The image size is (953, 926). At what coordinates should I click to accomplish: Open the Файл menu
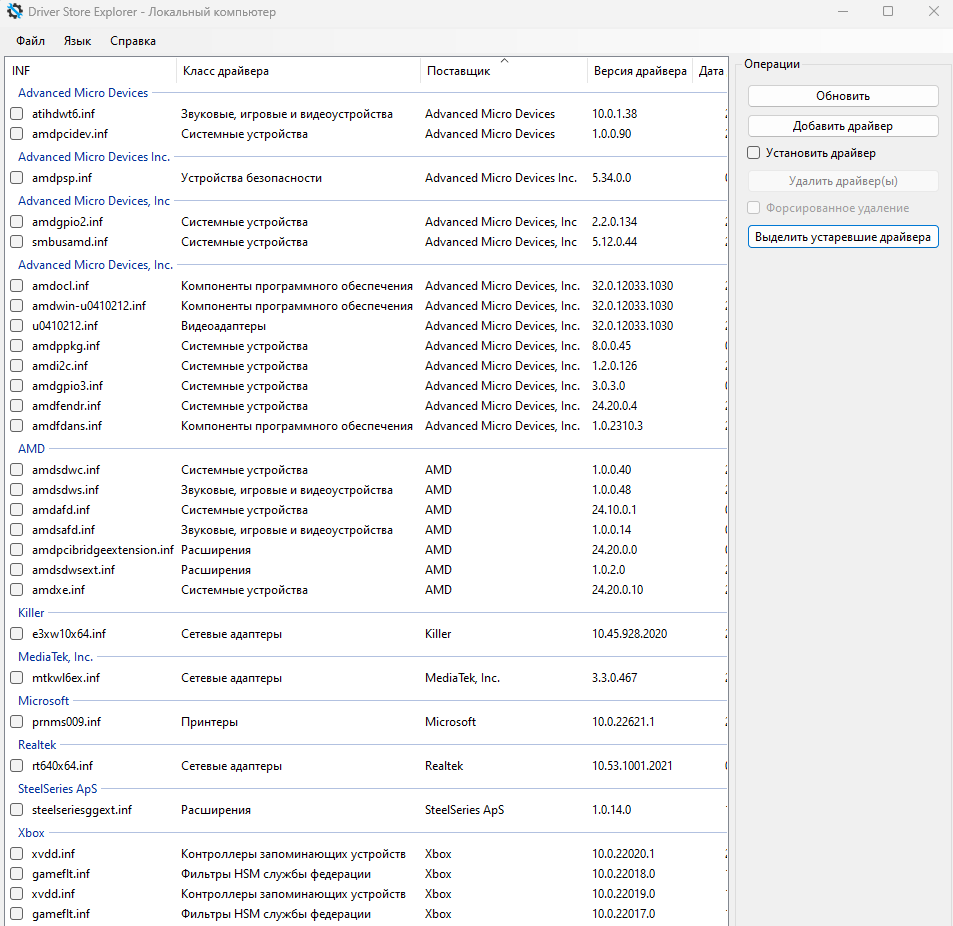click(x=30, y=41)
